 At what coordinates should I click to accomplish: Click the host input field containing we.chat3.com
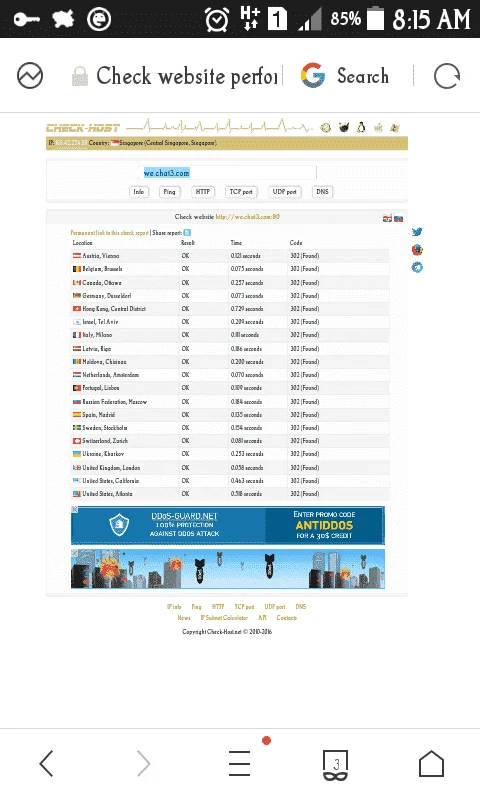click(x=229, y=173)
